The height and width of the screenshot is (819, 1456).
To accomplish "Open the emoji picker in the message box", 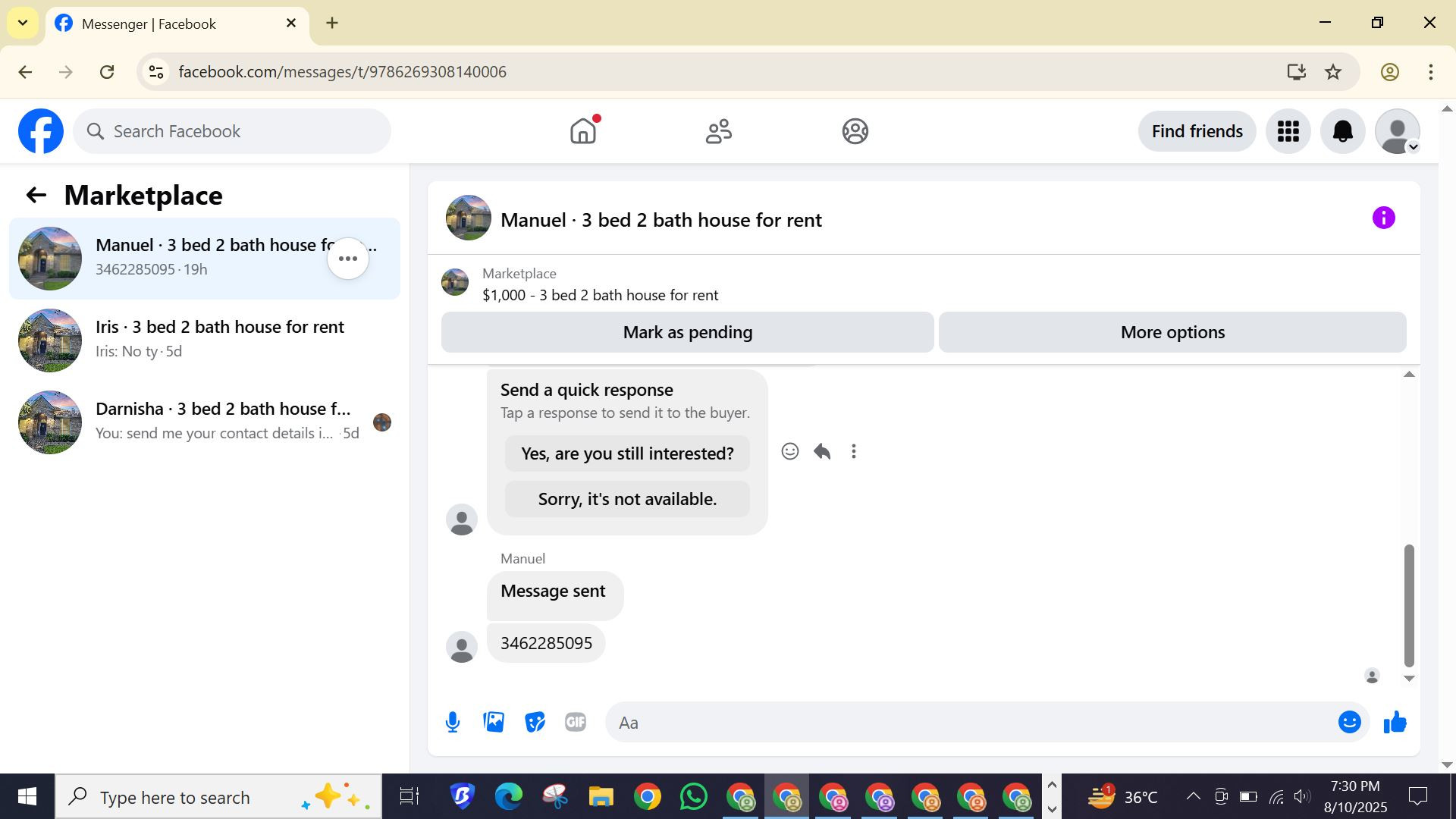I will point(1349,722).
